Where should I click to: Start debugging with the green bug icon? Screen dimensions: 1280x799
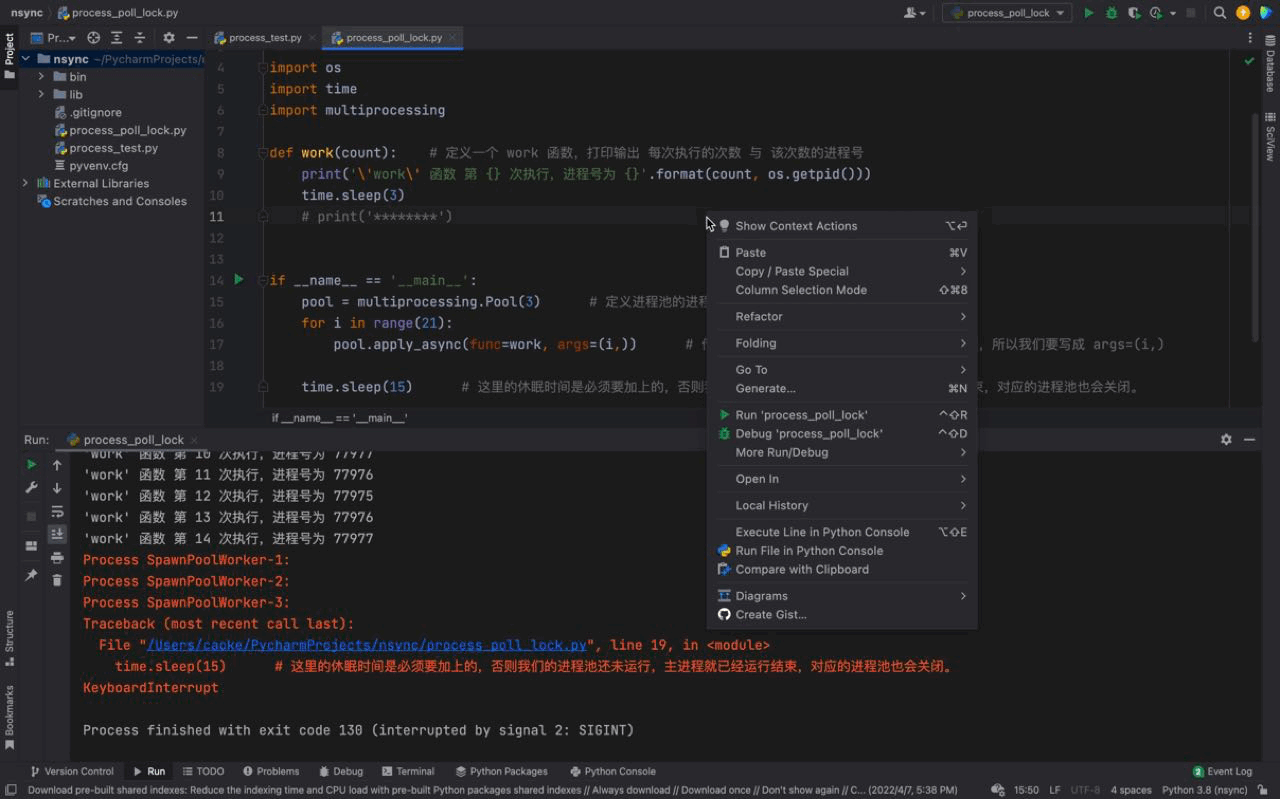[x=1112, y=13]
